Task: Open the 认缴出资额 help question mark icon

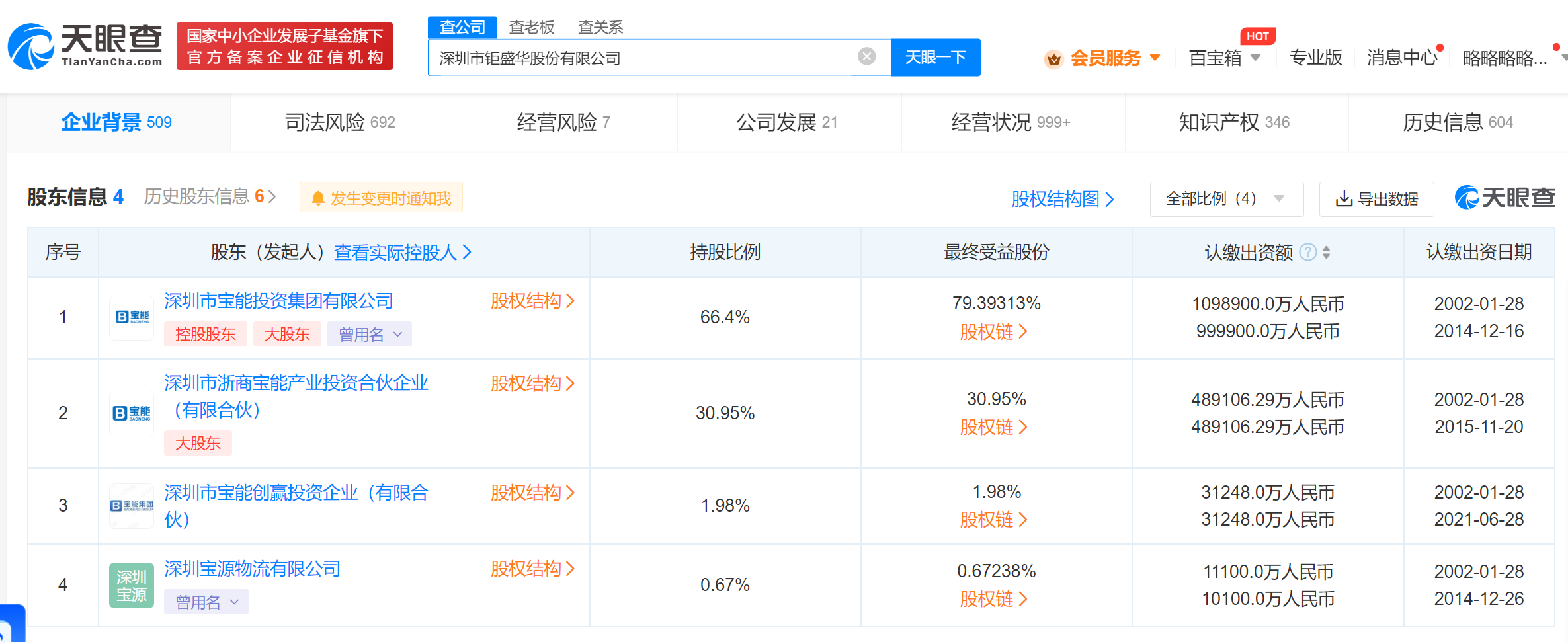Action: 1308,252
